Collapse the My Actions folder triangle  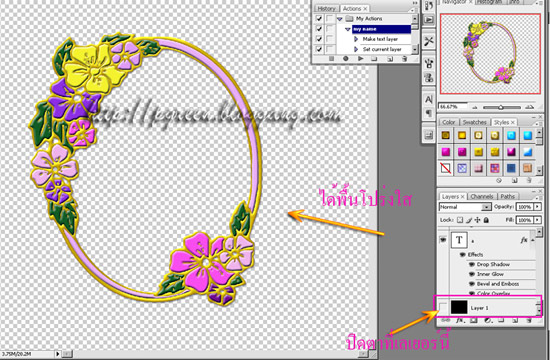pyautogui.click(x=340, y=19)
